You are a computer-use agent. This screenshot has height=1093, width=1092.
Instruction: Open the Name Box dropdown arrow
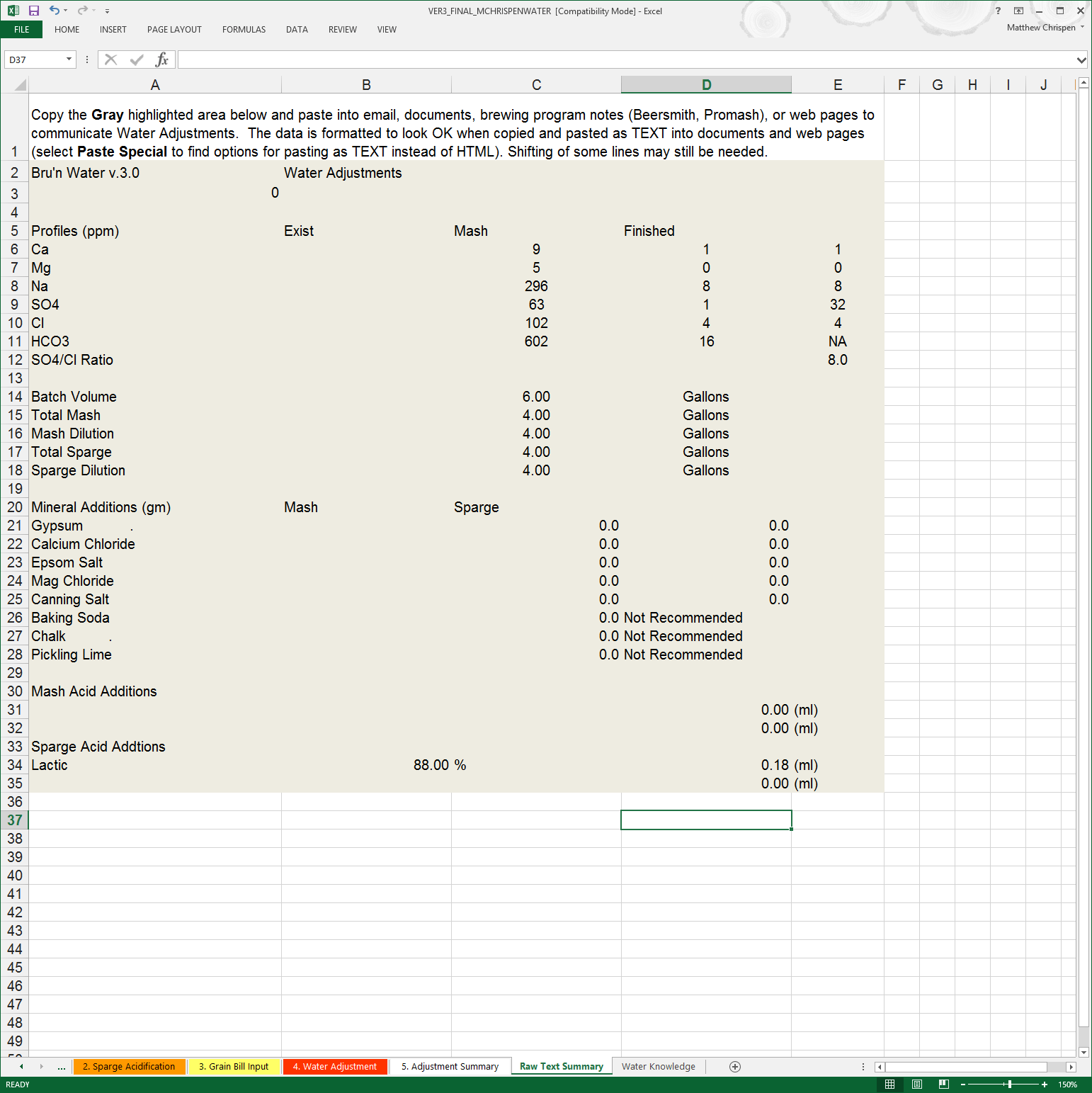pos(69,60)
